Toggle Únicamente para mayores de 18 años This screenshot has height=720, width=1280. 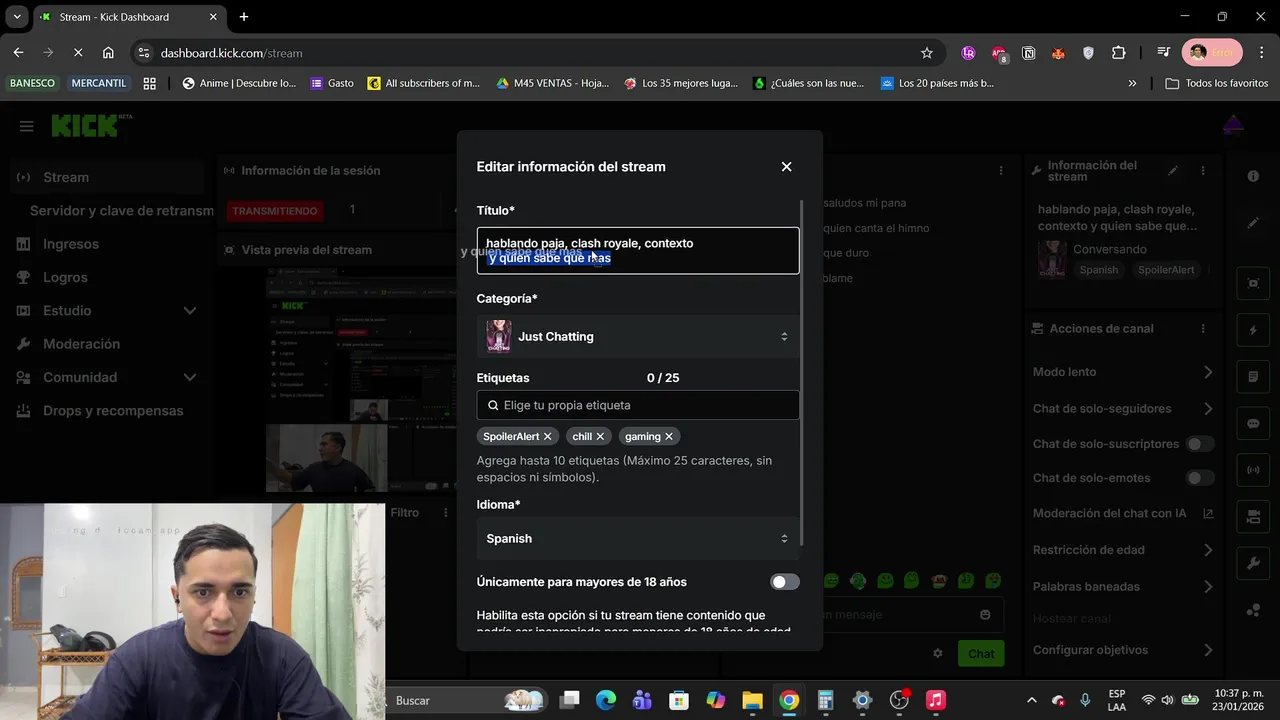pos(784,582)
